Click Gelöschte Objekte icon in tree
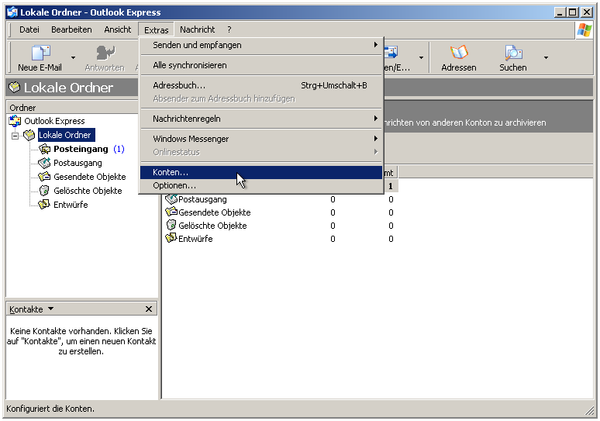 (x=44, y=190)
